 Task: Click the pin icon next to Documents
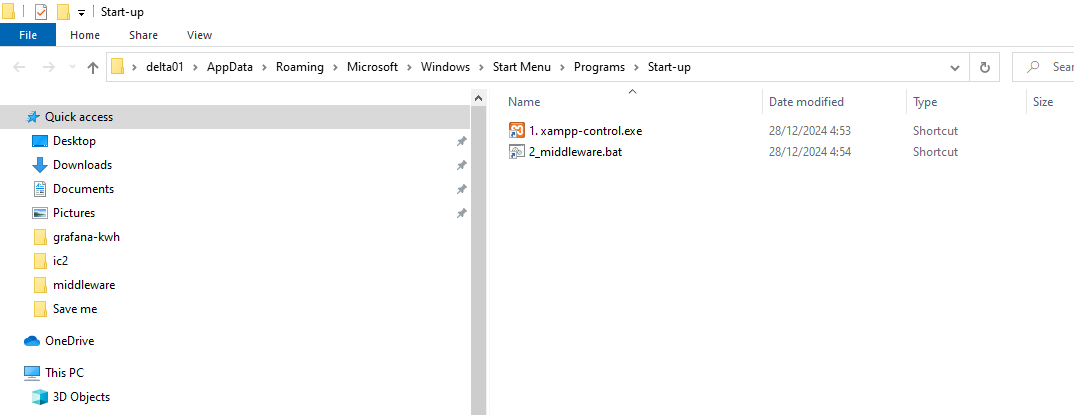click(461, 189)
